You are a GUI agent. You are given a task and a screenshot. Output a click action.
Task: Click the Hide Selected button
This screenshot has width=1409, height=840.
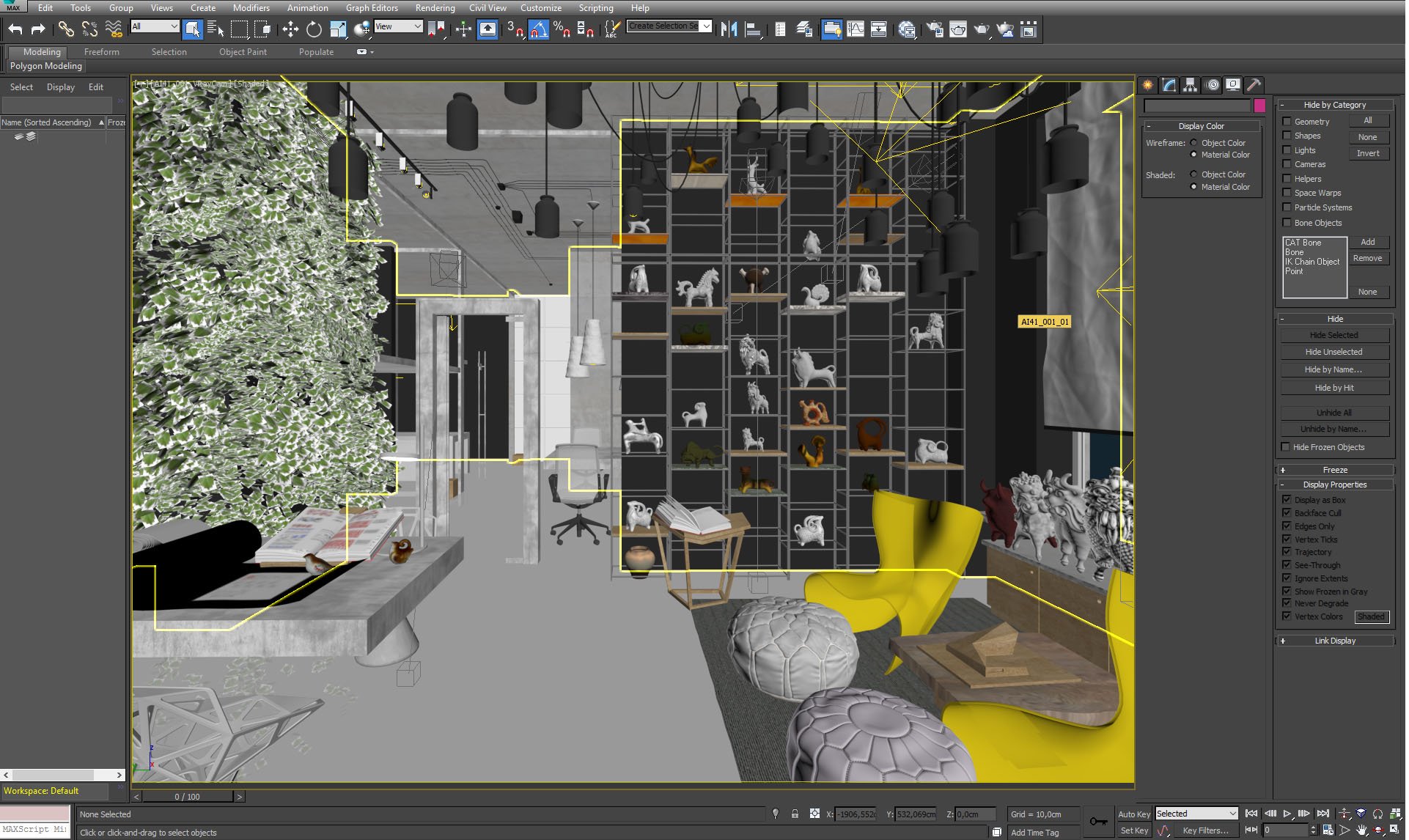tap(1334, 335)
